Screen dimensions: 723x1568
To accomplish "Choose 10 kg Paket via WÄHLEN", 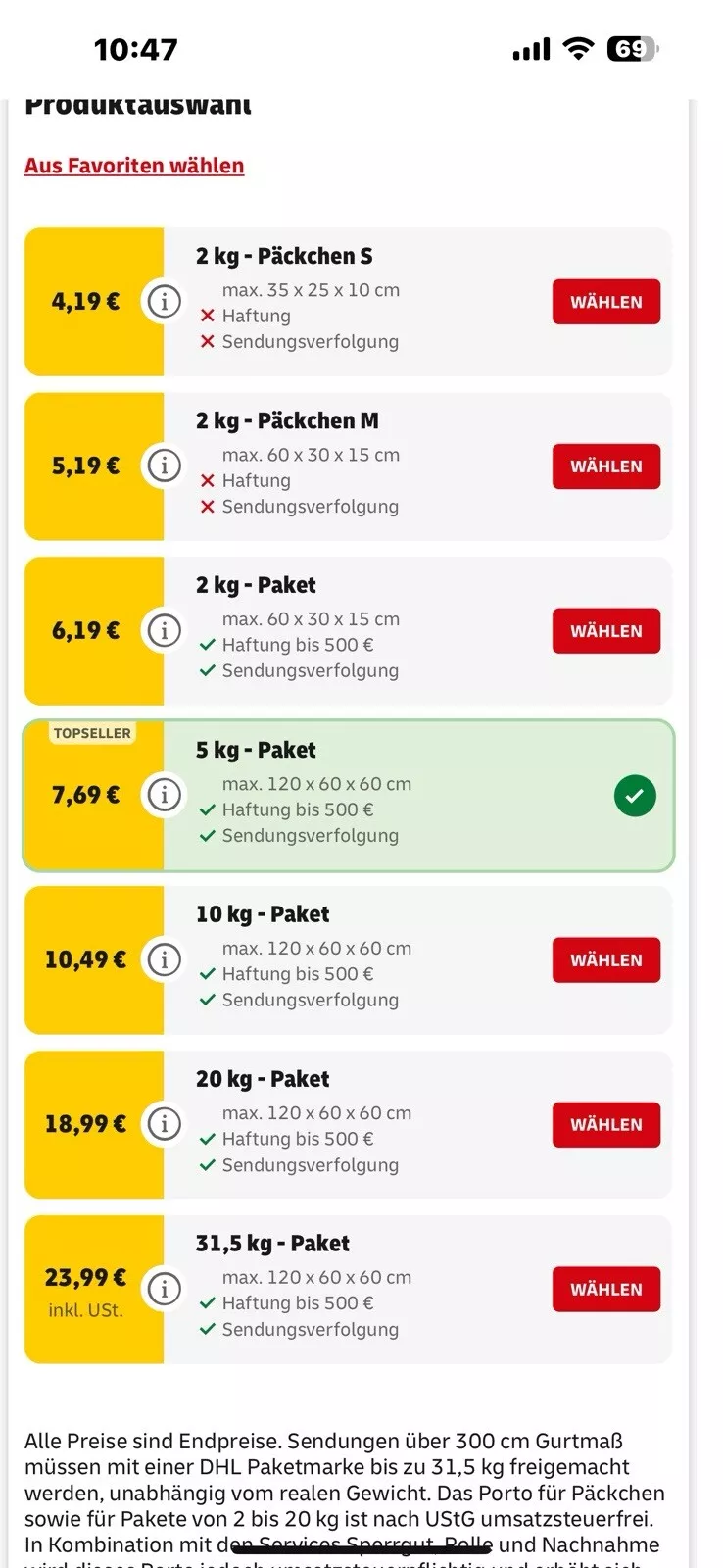I will 606,960.
